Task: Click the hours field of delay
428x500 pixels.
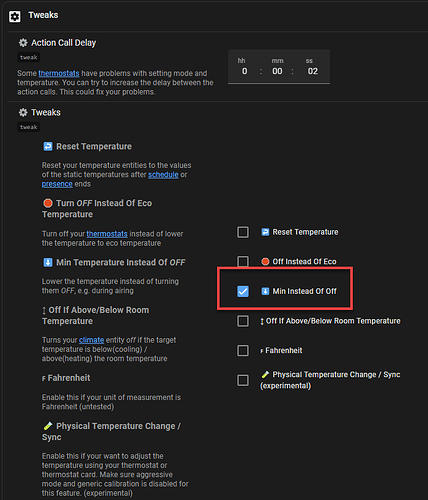Action: click(245, 71)
